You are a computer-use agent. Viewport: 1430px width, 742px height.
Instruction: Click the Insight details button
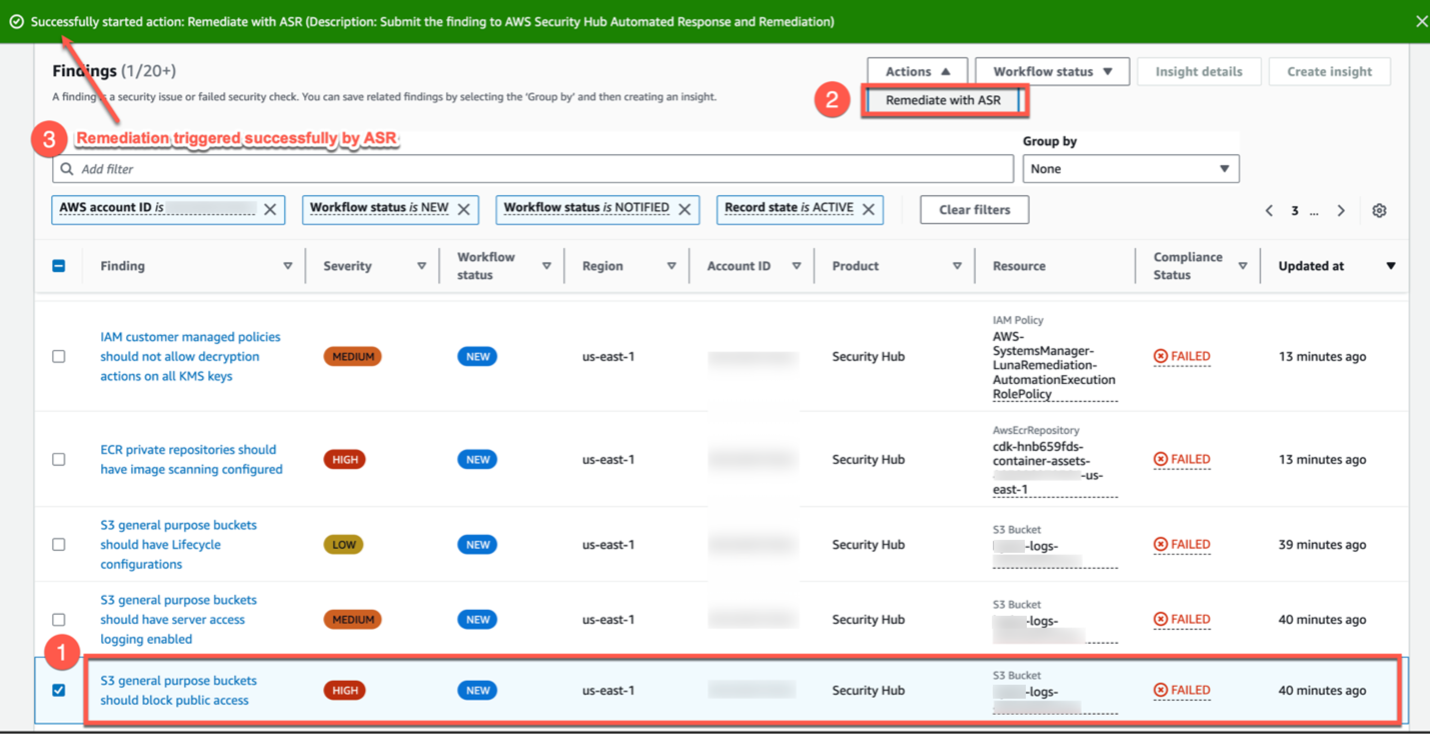tap(1199, 71)
